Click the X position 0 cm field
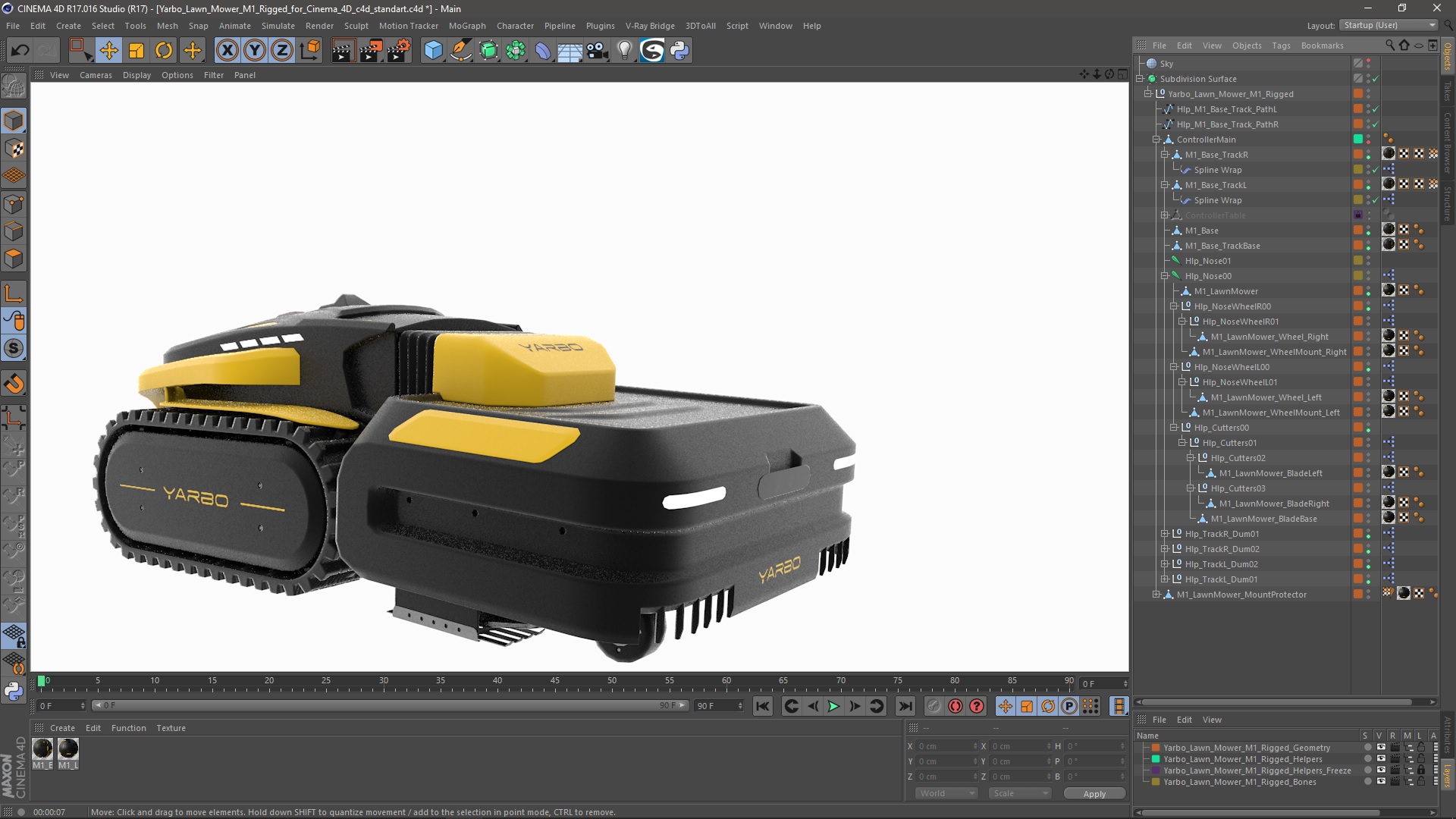This screenshot has width=1456, height=819. point(946,746)
